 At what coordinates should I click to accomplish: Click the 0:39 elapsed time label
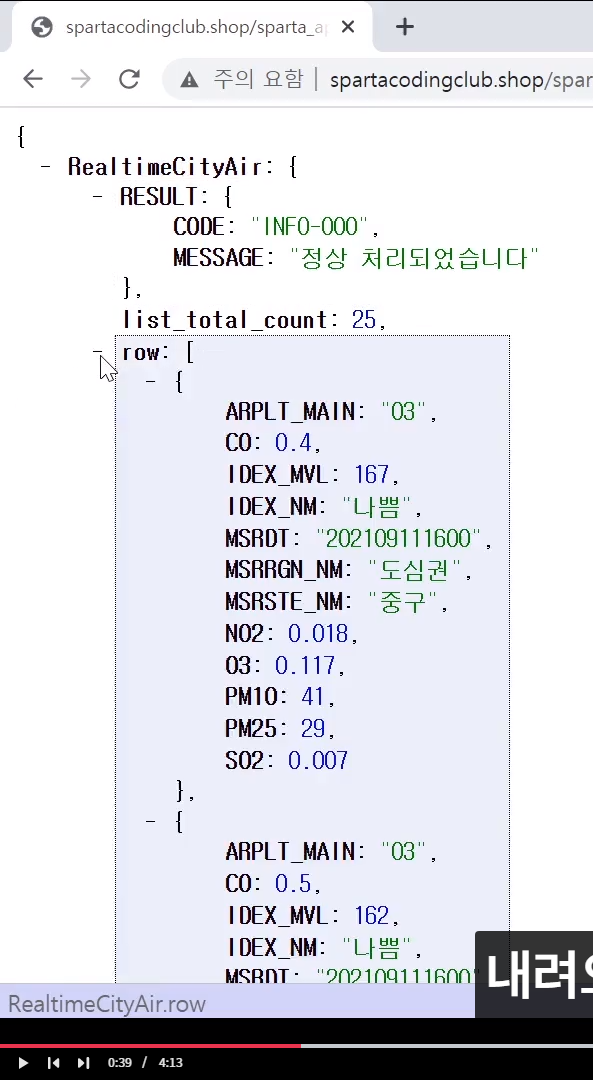(x=120, y=1063)
